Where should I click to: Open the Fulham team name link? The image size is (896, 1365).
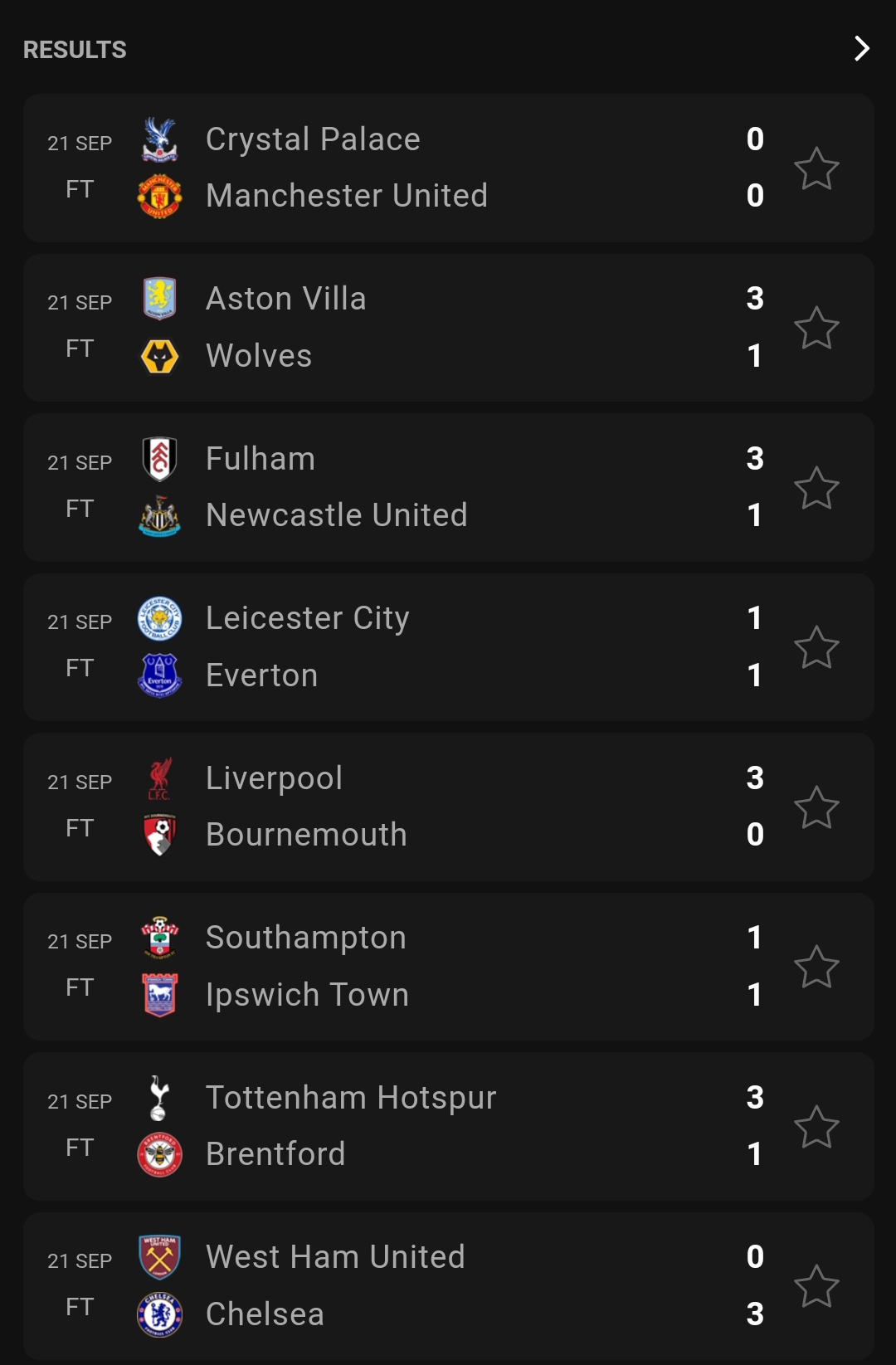pyautogui.click(x=261, y=459)
